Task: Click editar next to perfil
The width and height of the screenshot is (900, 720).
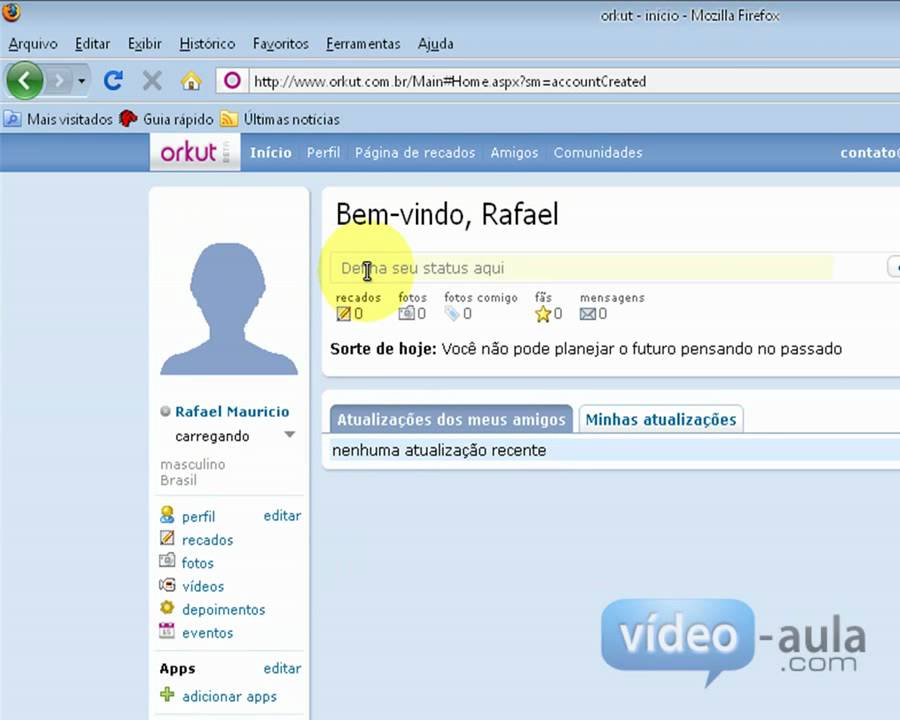Action: tap(282, 516)
